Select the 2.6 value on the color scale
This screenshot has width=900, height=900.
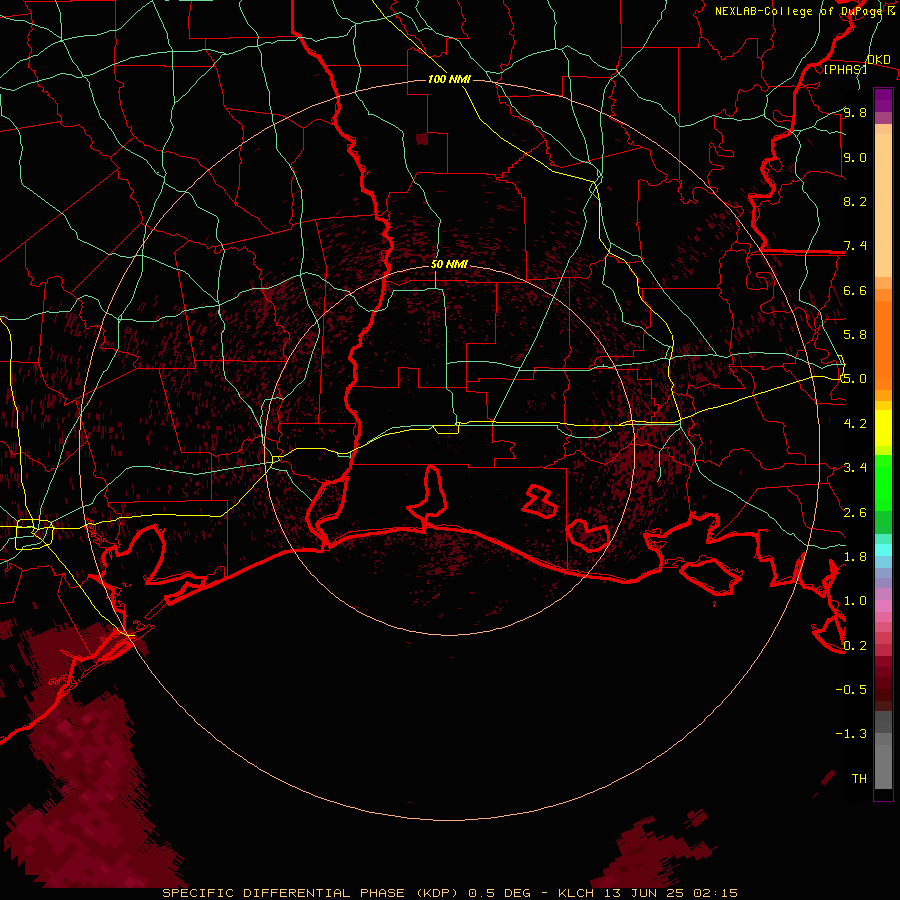click(855, 513)
